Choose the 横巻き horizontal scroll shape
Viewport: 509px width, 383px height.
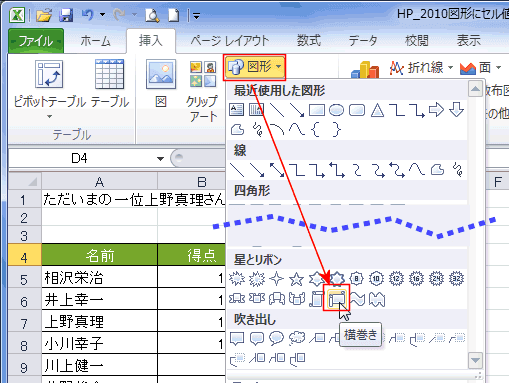337,298
